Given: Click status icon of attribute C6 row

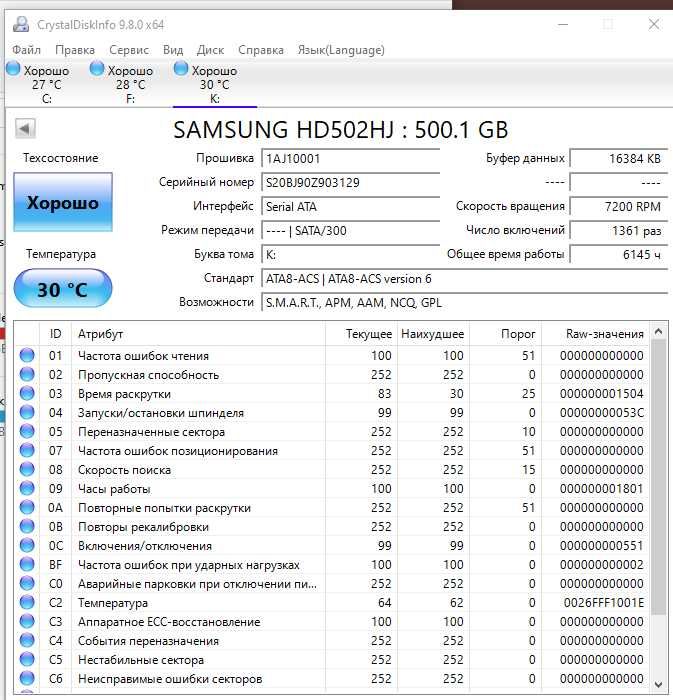Looking at the screenshot, I should coord(27,678).
